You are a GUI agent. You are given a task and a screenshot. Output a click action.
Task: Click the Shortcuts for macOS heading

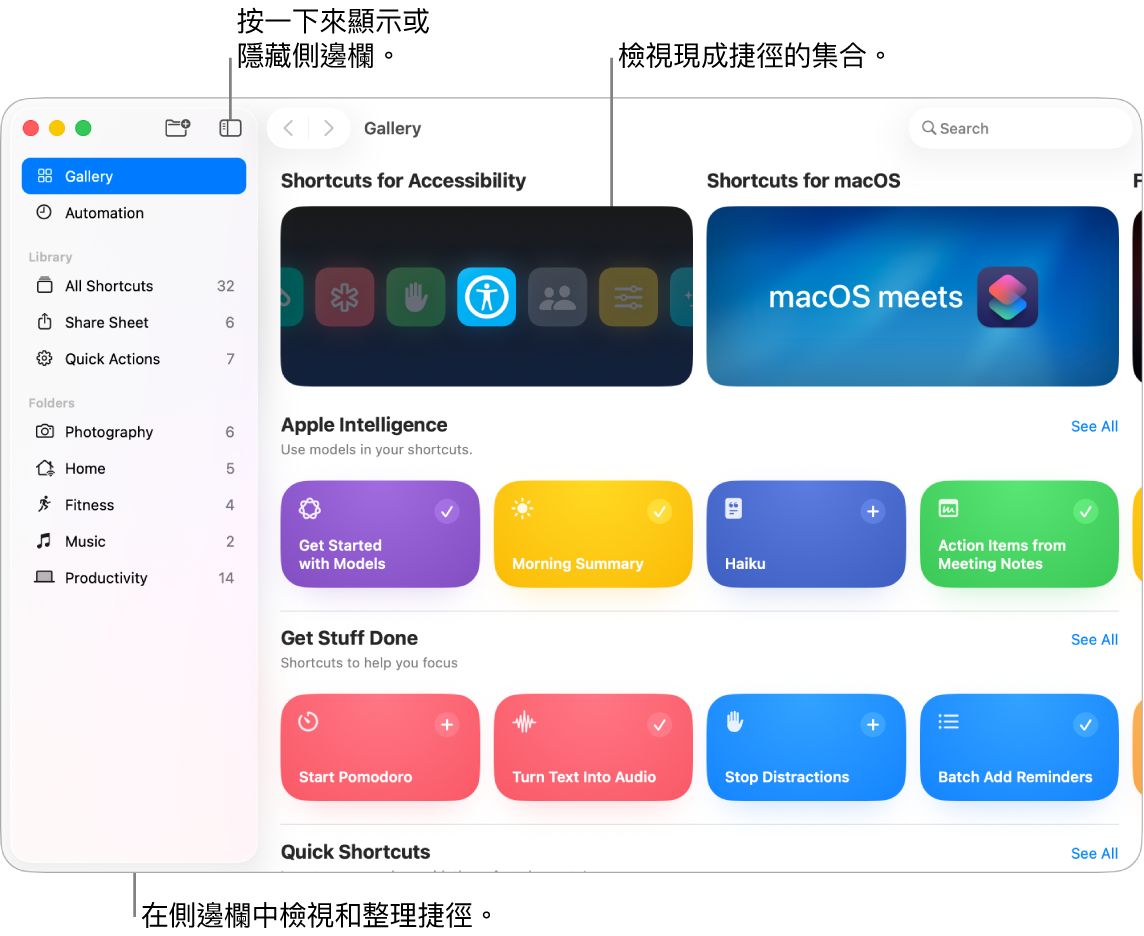803,180
